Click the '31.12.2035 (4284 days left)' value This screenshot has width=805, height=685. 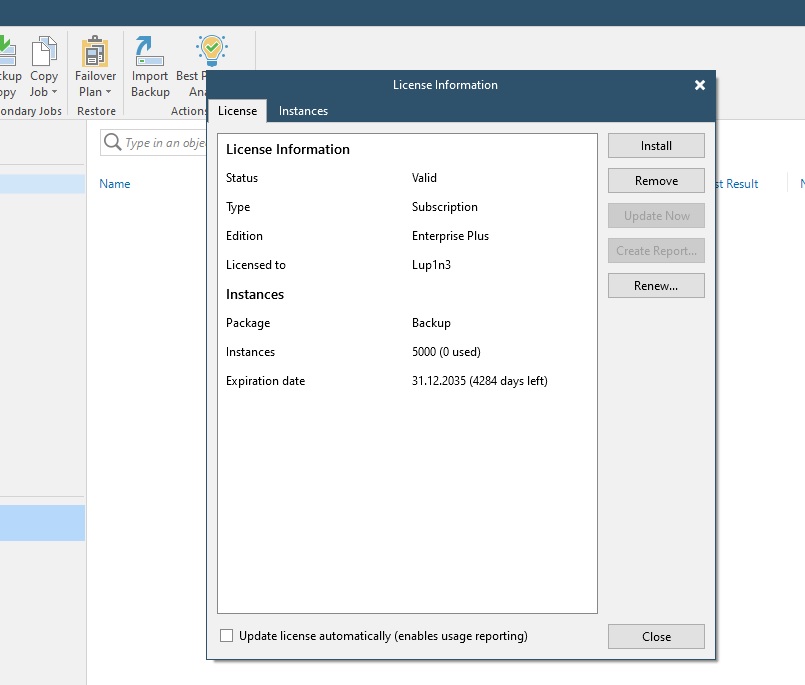tap(480, 381)
